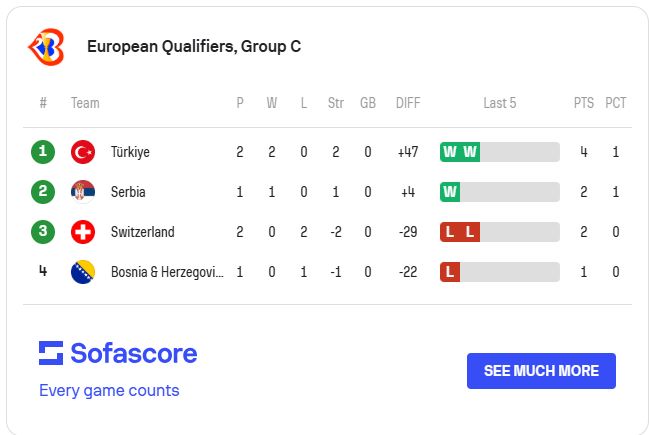Open the Bosnia & Herzegovina team link
This screenshot has height=435, width=649.
167,272
